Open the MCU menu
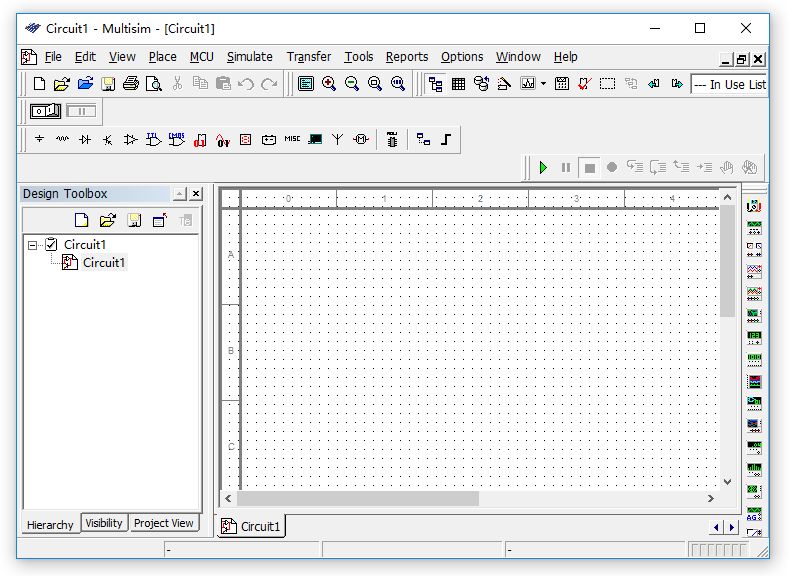 [202, 57]
